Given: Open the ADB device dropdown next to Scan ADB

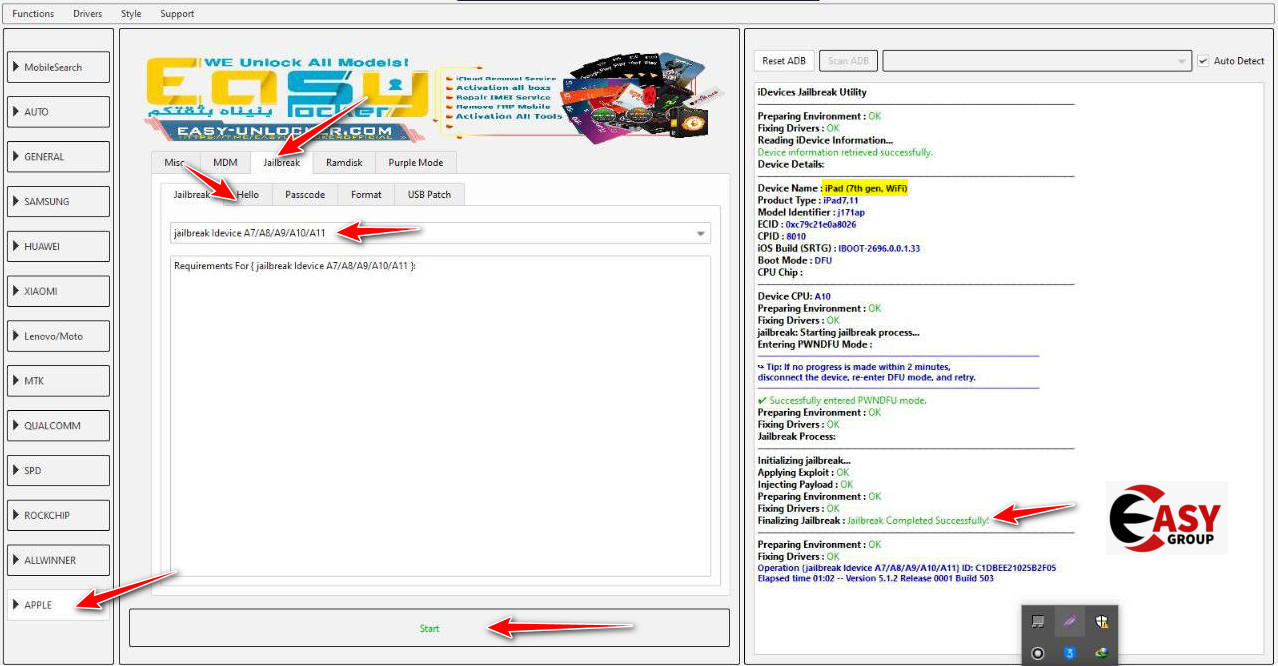Looking at the screenshot, I should click(x=1036, y=61).
